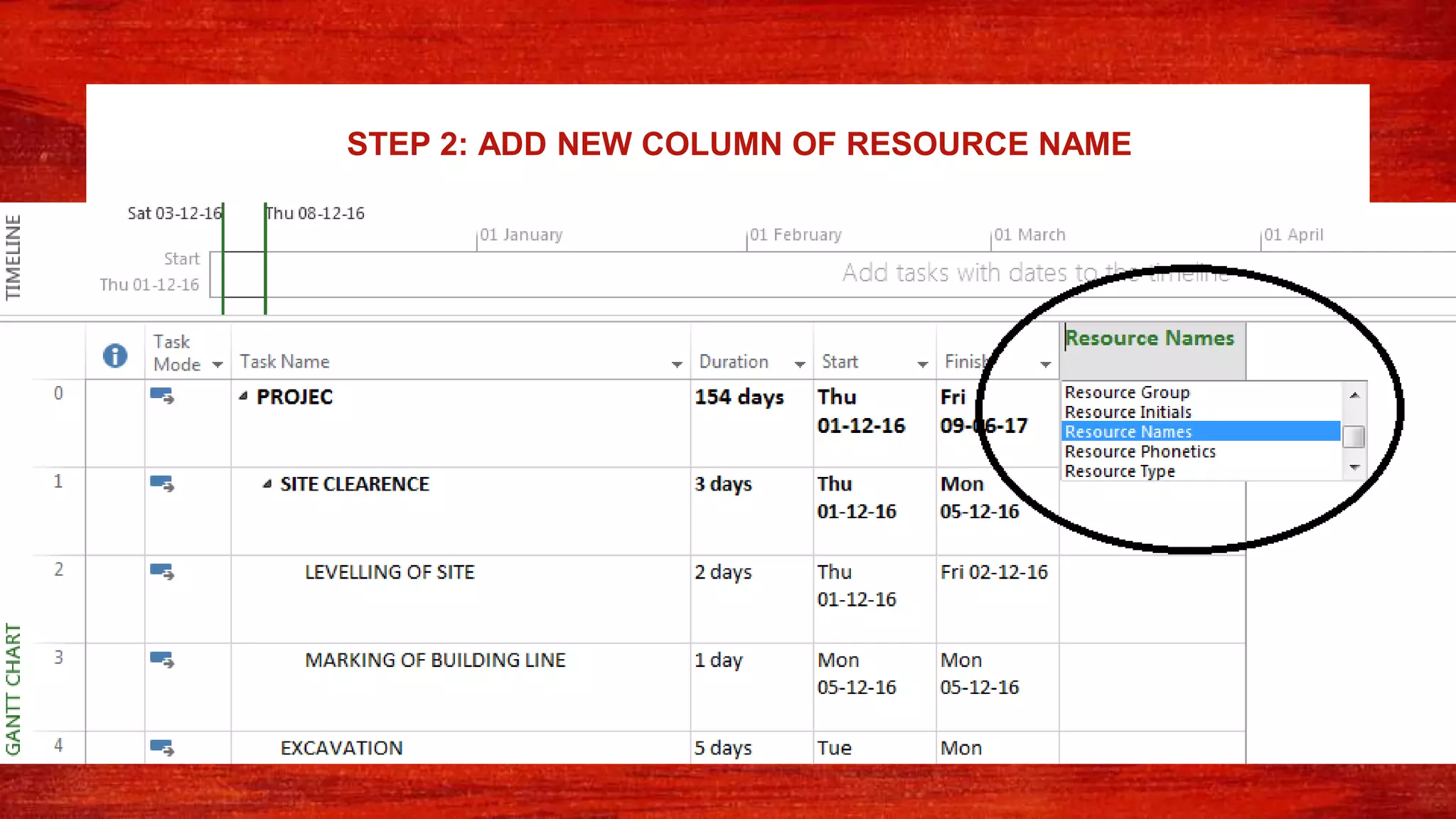The image size is (1456, 819).
Task: Select the LEVELLING OF SITE task name
Action: 390,572
